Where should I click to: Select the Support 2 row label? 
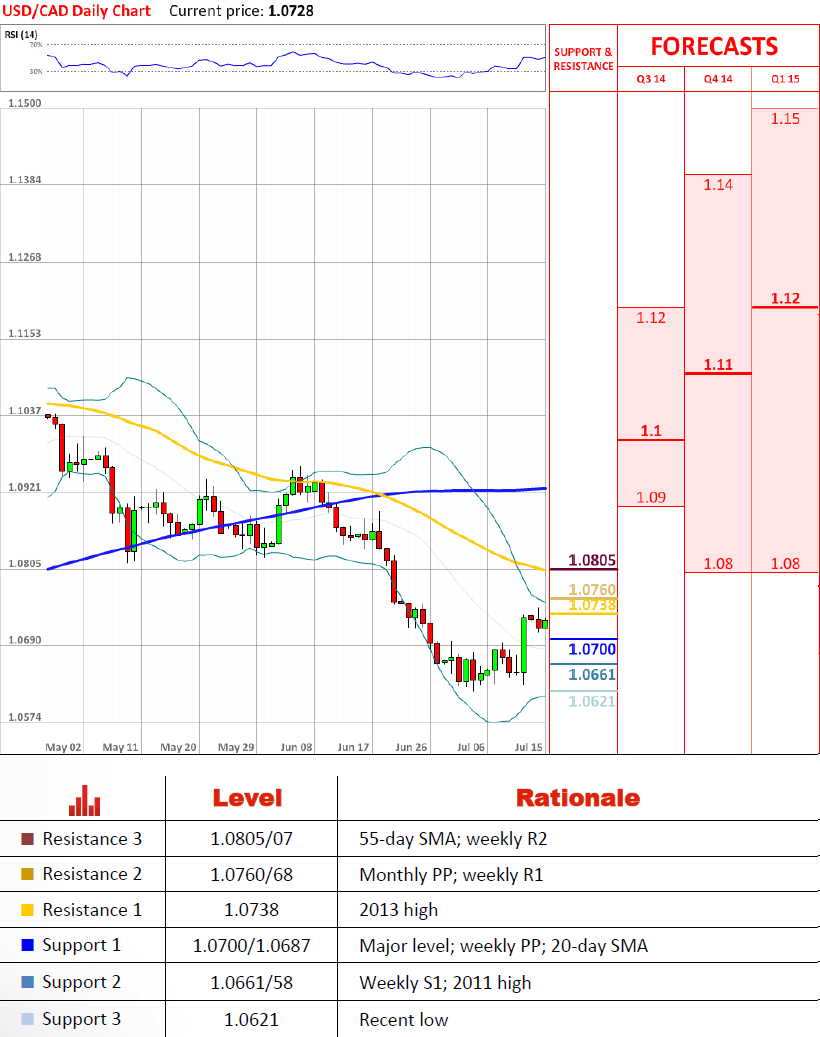coord(81,983)
